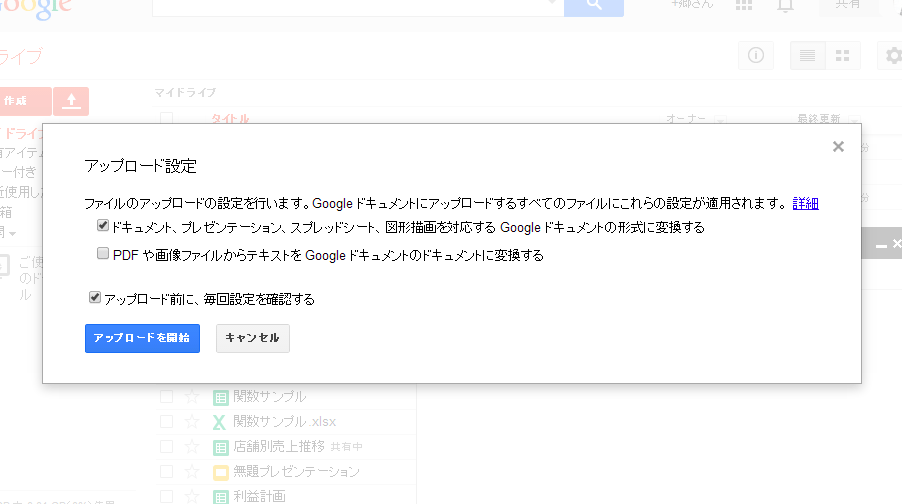Cancel the upload settings dialog

[253, 338]
